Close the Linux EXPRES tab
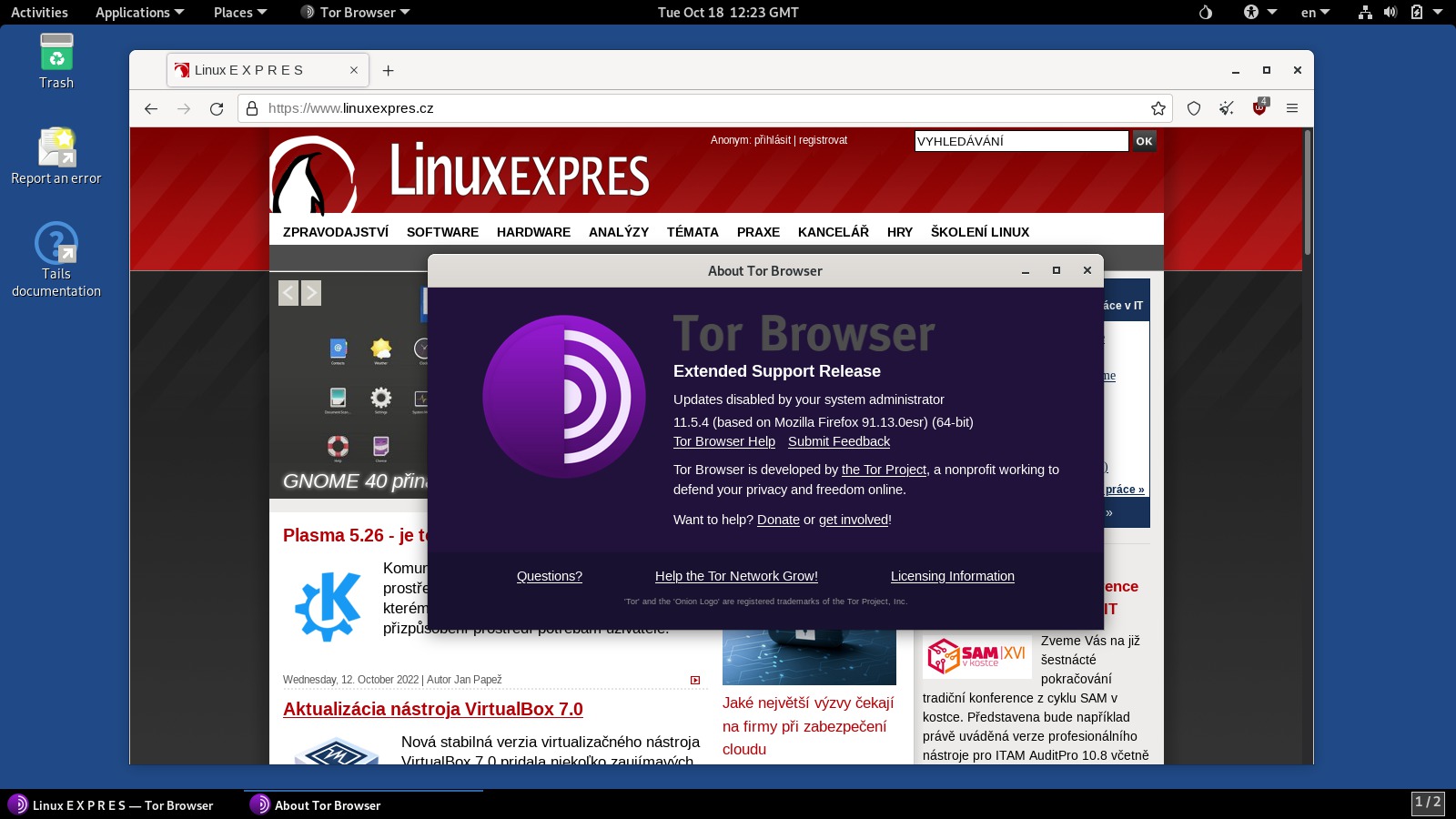Image resolution: width=1456 pixels, height=819 pixels. point(354,70)
